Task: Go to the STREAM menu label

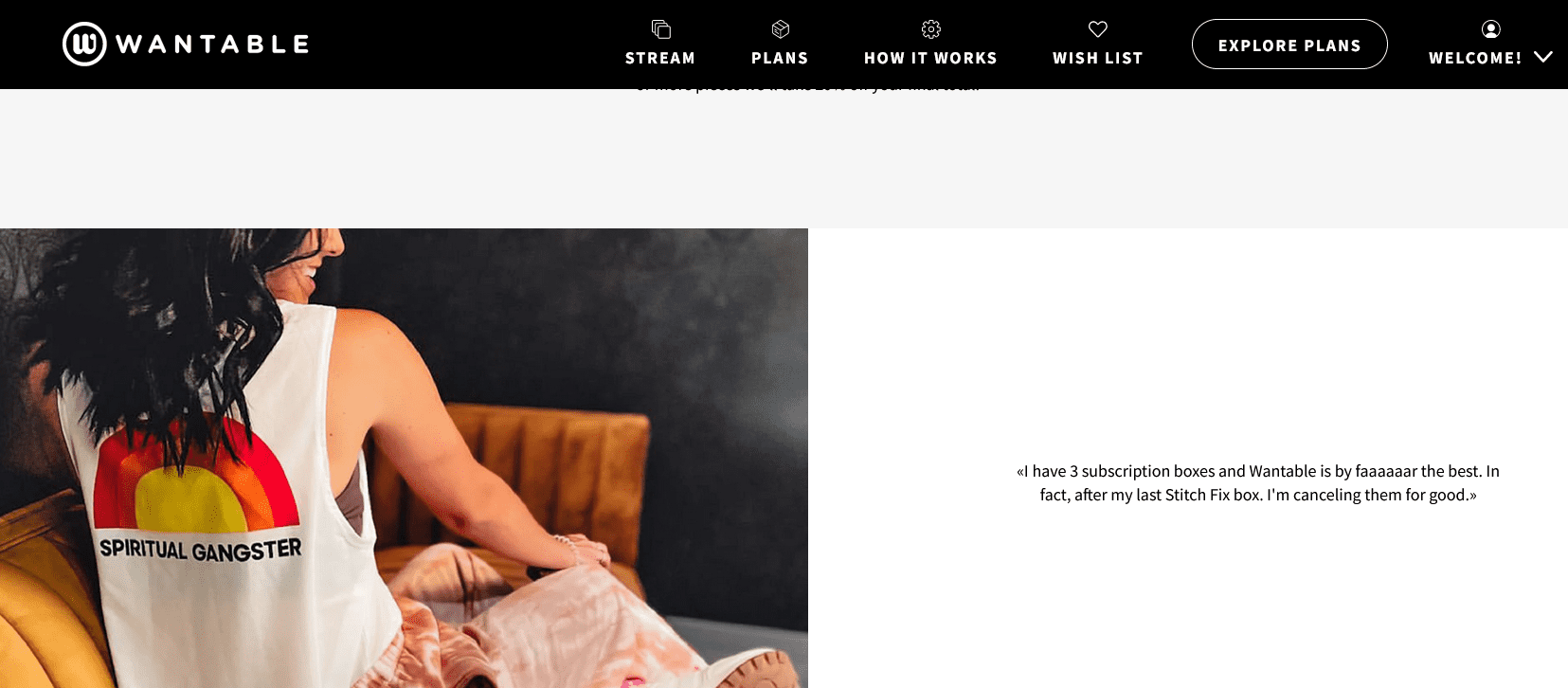Action: pyautogui.click(x=660, y=58)
